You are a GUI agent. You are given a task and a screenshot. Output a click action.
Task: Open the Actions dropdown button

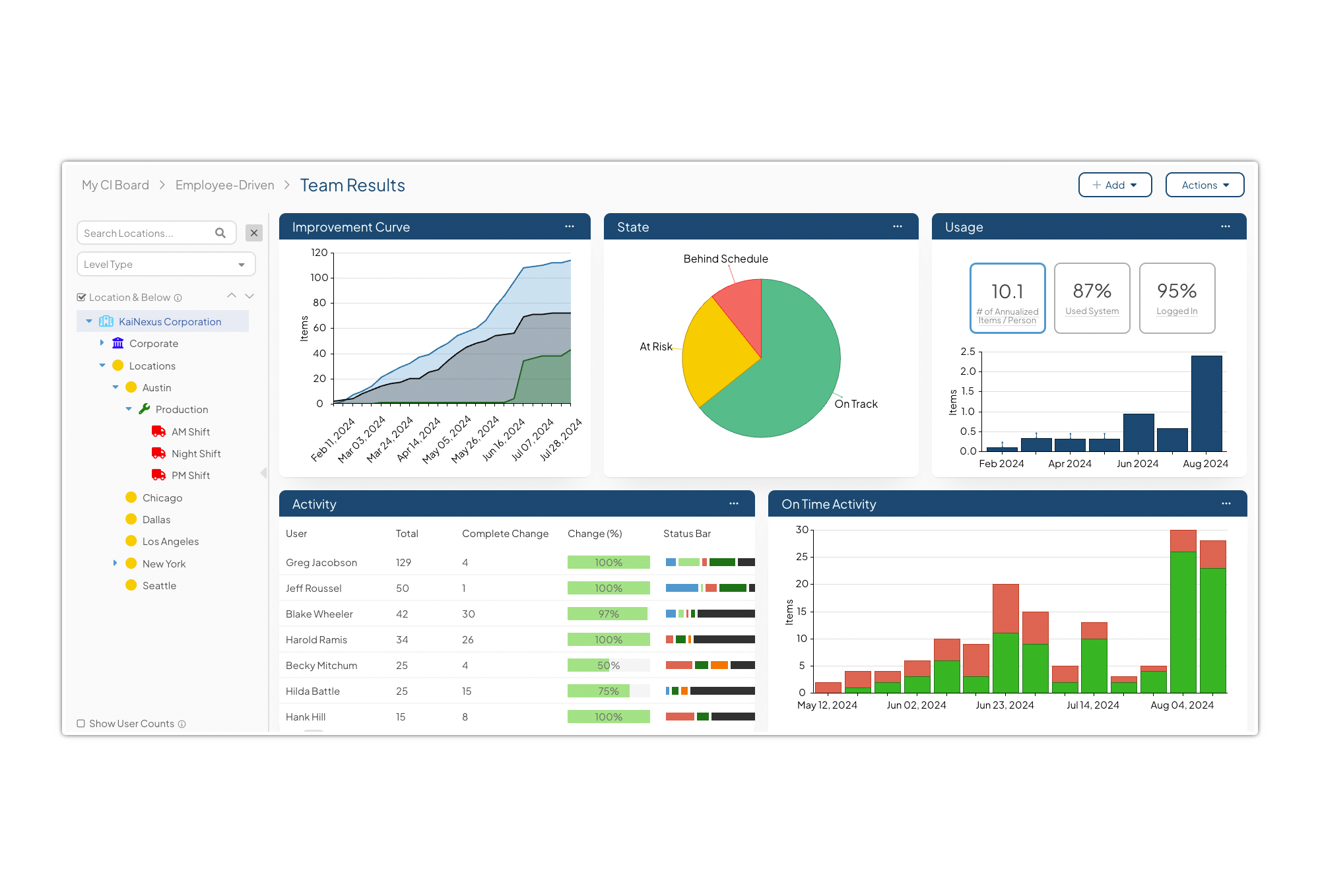tap(1204, 185)
